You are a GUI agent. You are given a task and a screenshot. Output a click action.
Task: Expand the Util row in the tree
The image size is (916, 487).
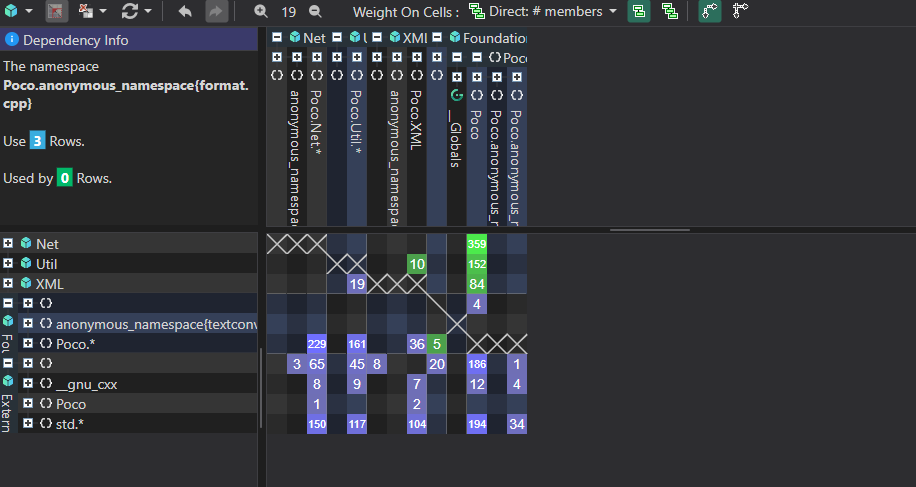[x=8, y=263]
